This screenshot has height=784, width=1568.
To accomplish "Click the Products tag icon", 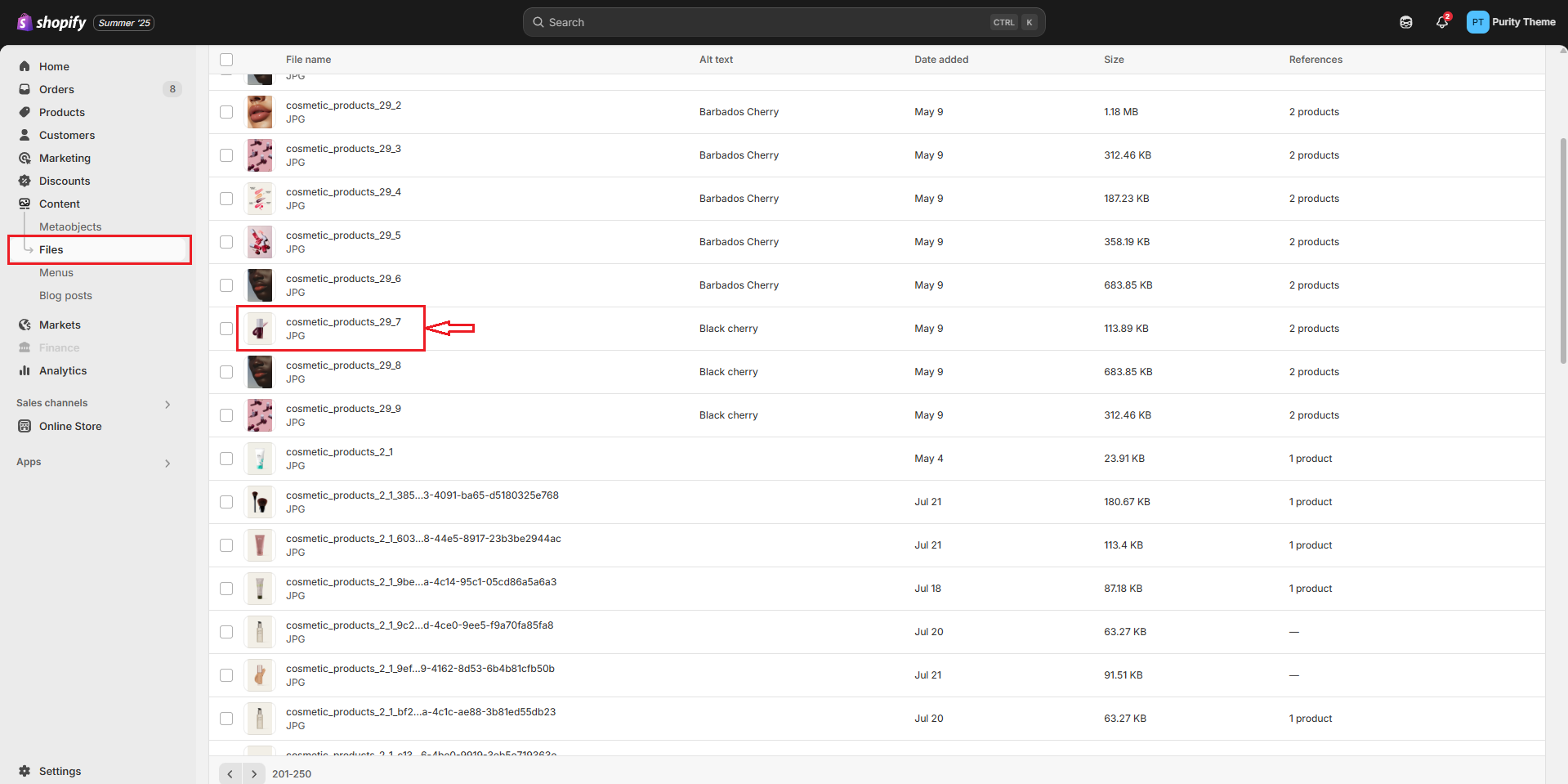I will pos(25,112).
